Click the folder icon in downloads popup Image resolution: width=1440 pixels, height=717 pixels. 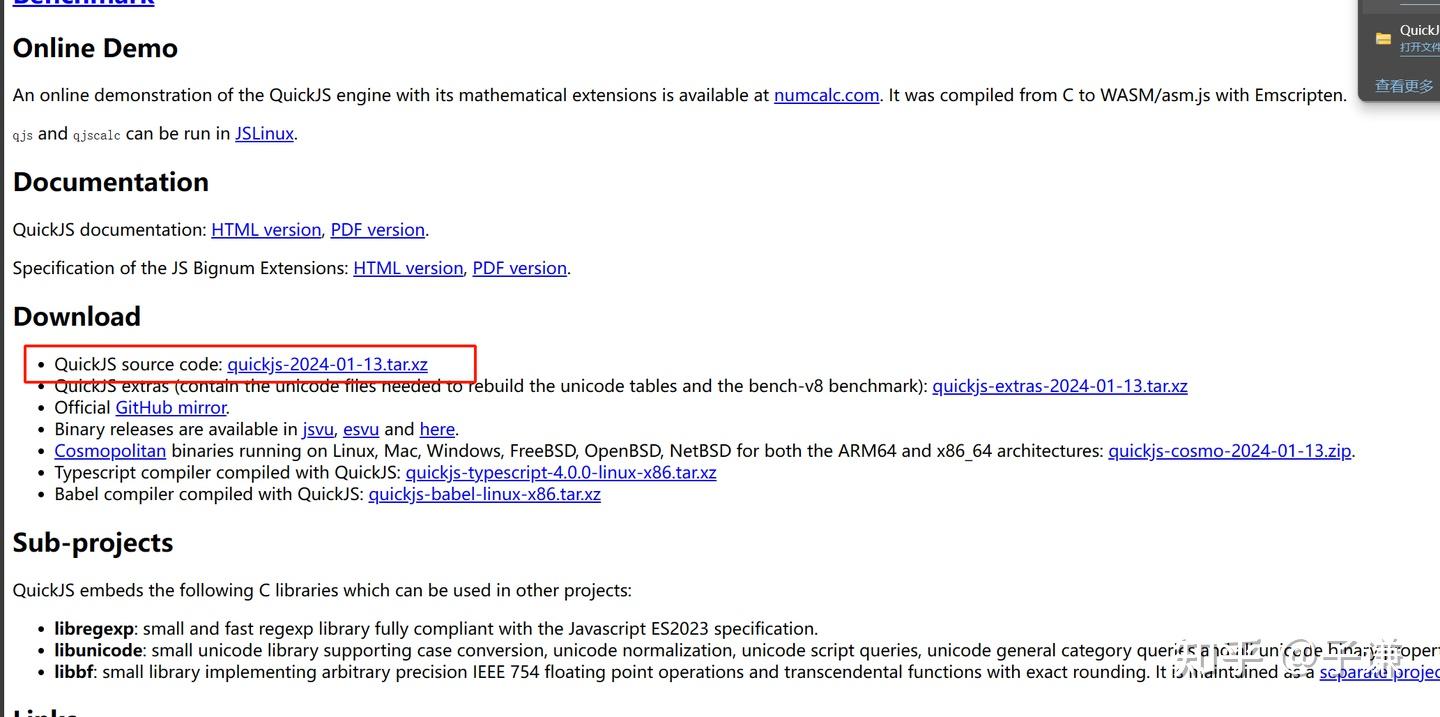(1383, 39)
